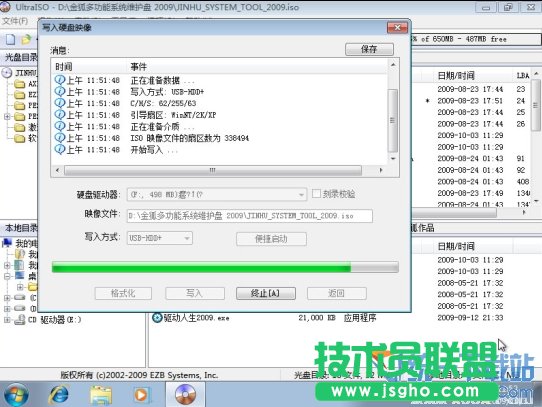The height and width of the screenshot is (407, 542).
Task: Select the ISO 映像文件的扇区数 log row
Action: tap(220, 138)
